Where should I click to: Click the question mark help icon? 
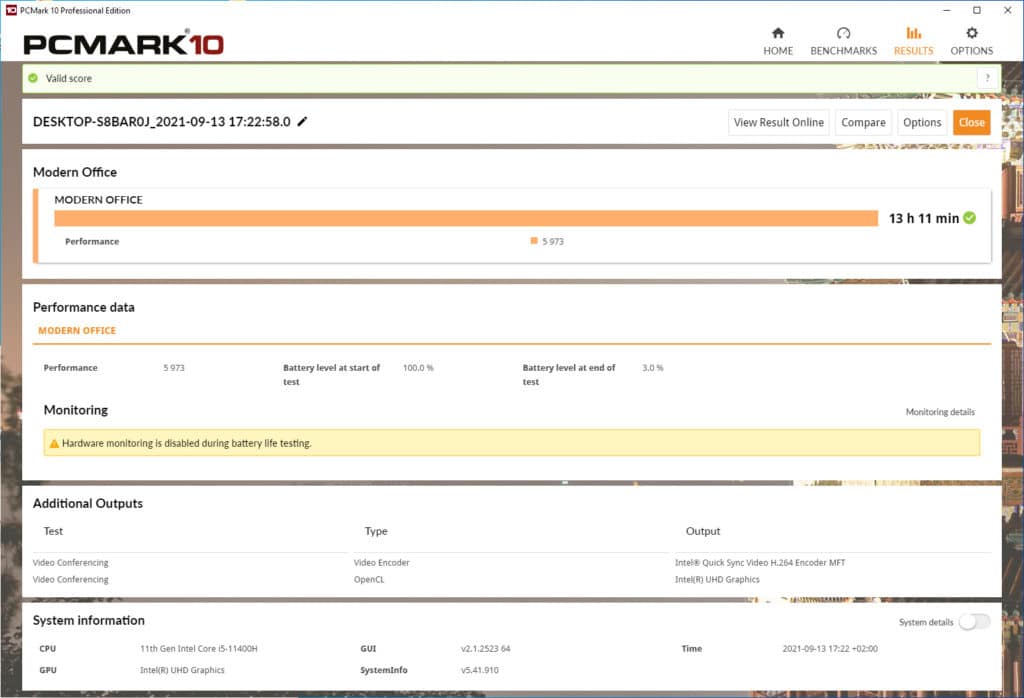coord(987,78)
